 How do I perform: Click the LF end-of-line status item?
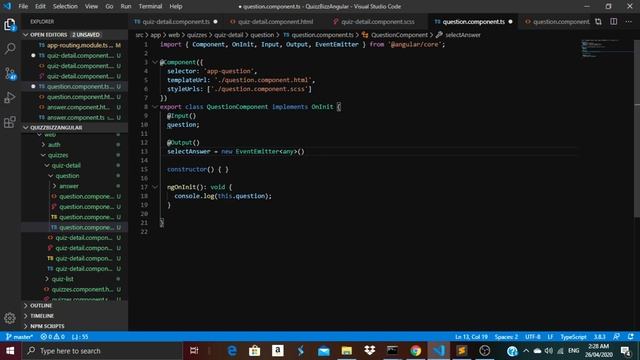[550, 337]
